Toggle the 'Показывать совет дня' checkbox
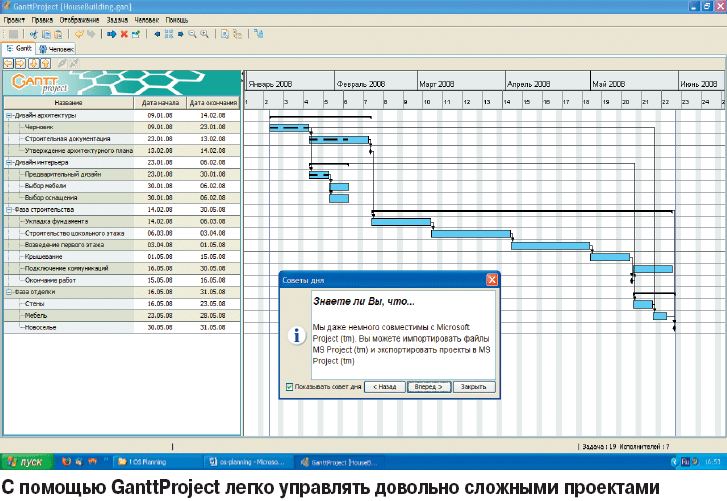This screenshot has width=727, height=501. pyautogui.click(x=289, y=386)
